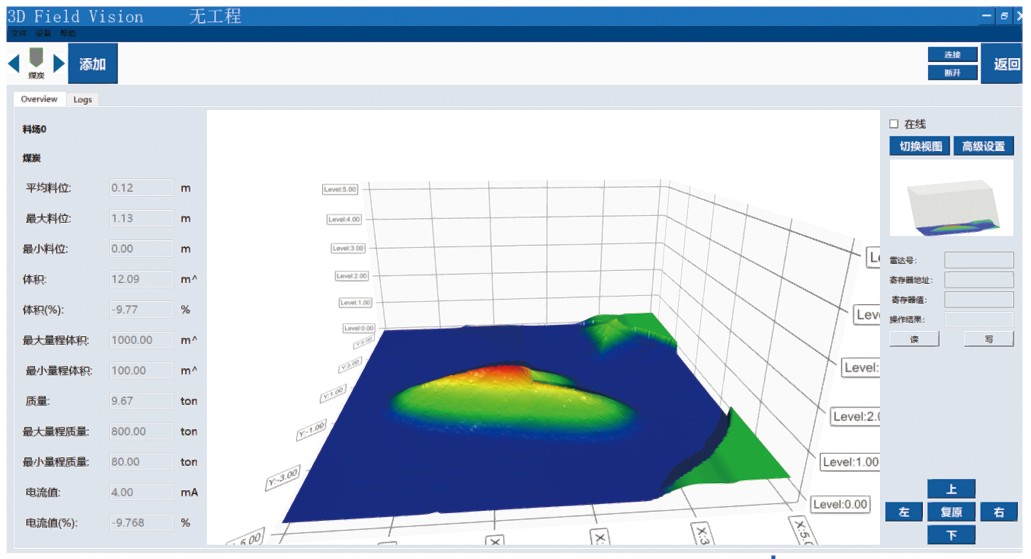Click the 切换视图 switch view button
Screen dimensions: 1031x559
coord(919,146)
